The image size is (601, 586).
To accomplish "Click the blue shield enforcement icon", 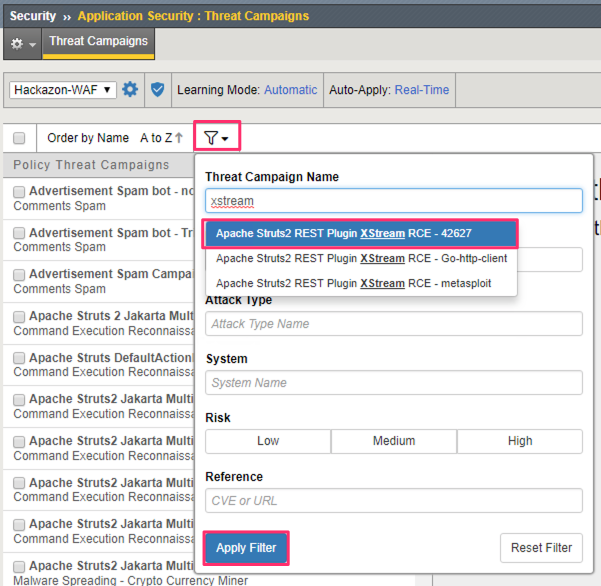I will click(157, 90).
